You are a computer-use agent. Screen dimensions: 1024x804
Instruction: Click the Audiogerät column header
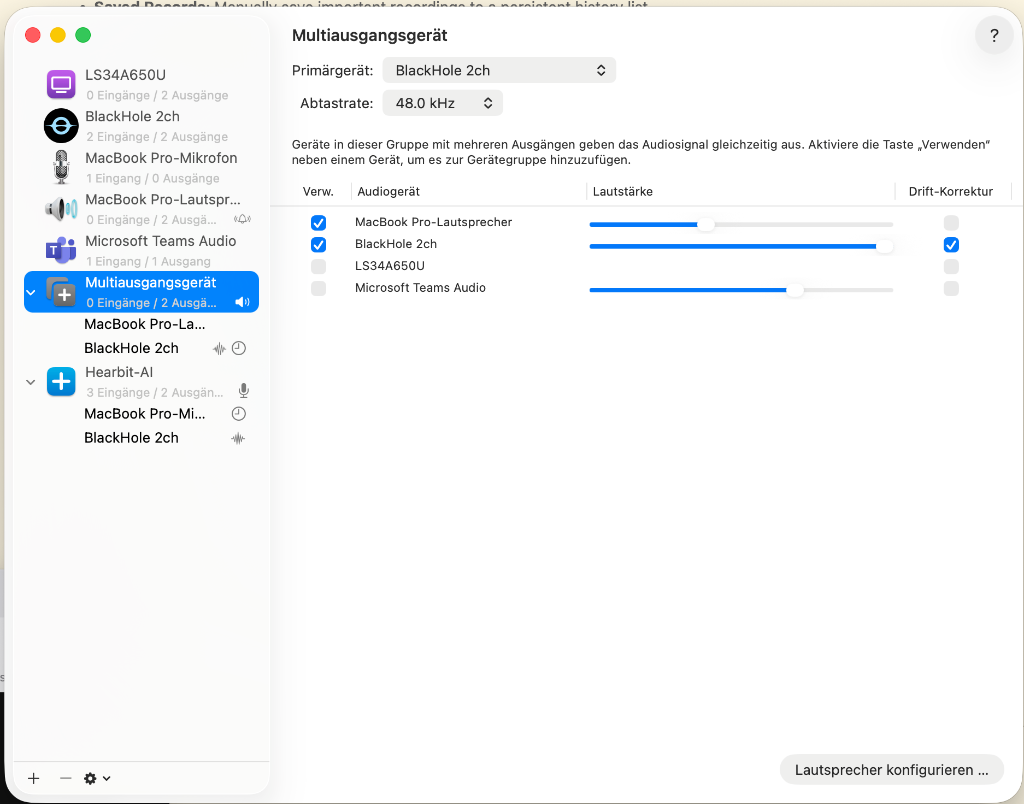pyautogui.click(x=389, y=191)
